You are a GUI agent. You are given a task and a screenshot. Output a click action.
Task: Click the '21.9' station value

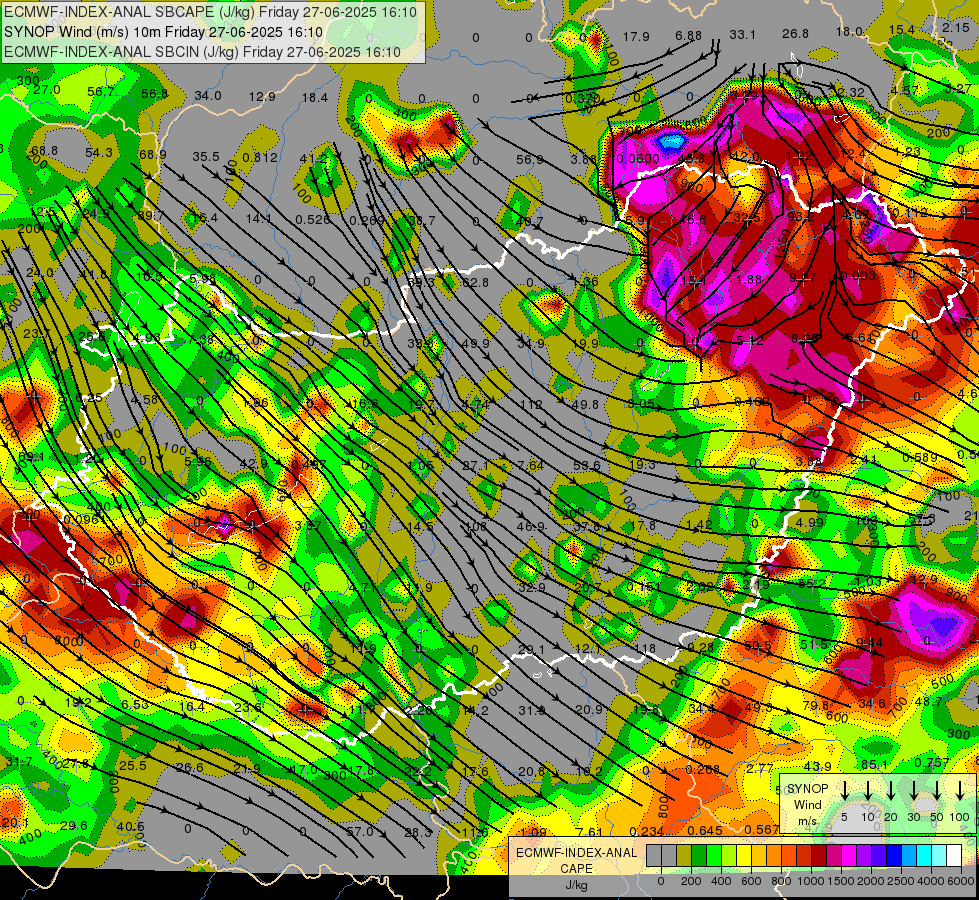pyautogui.click(x=247, y=768)
